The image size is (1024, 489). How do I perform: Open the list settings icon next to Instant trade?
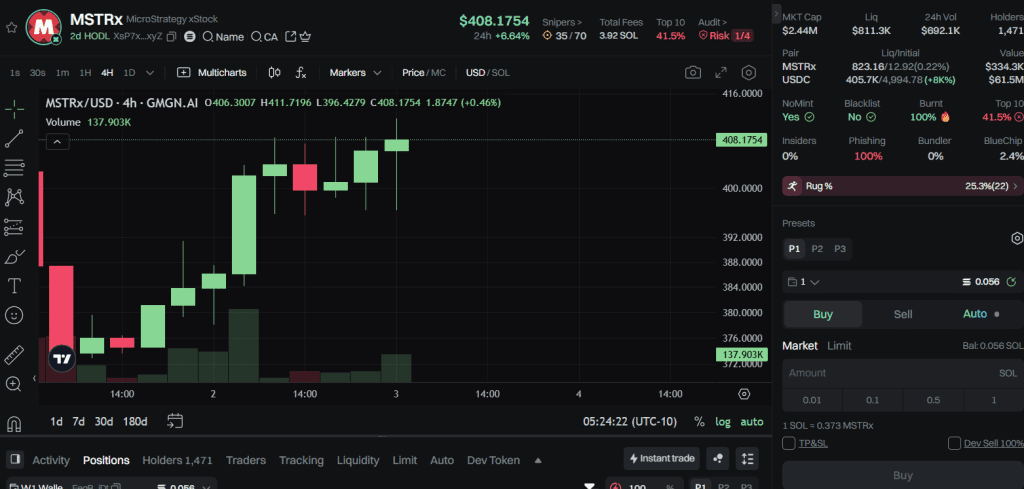746,459
